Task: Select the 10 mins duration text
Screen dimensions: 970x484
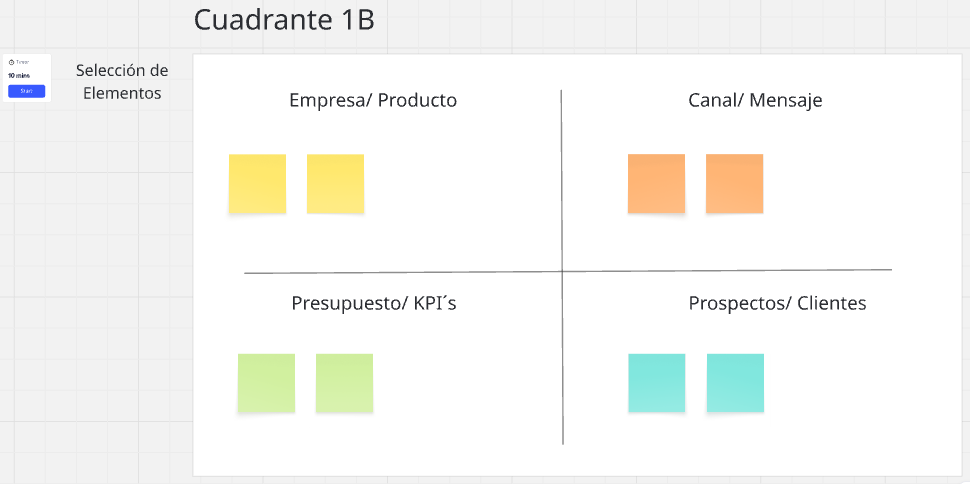Action: (x=19, y=75)
